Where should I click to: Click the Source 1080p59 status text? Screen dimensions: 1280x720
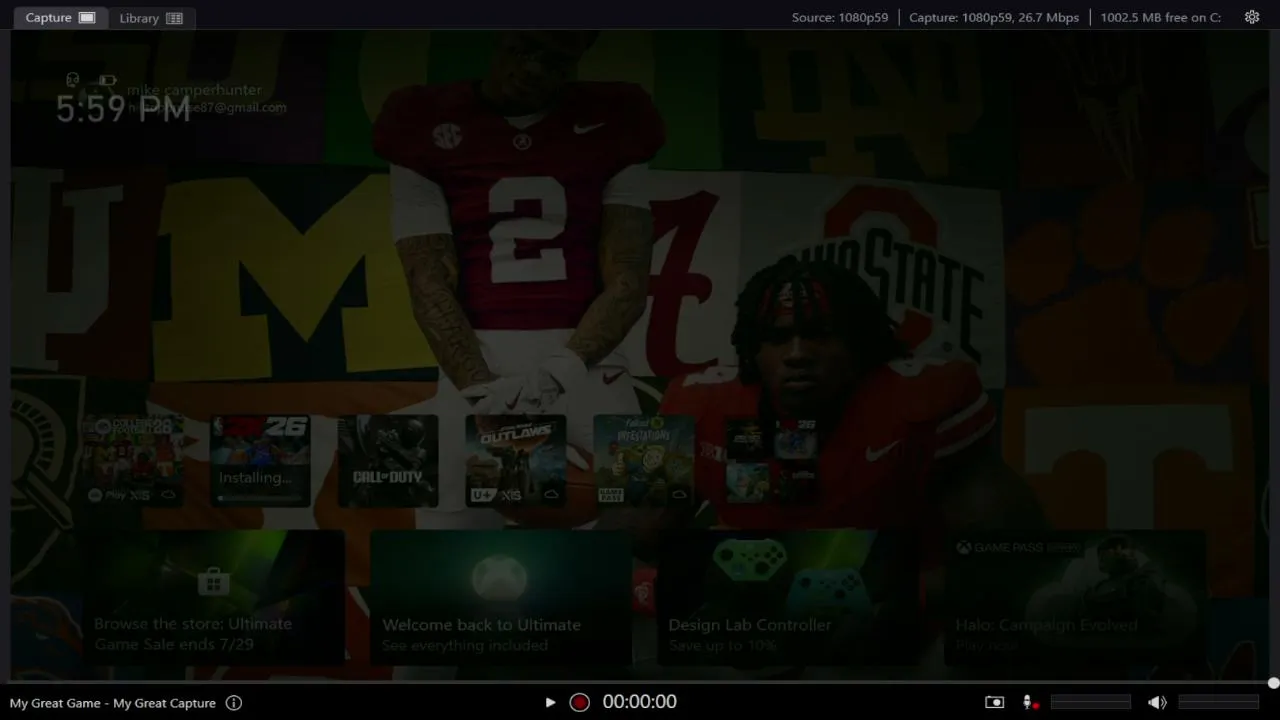[840, 17]
